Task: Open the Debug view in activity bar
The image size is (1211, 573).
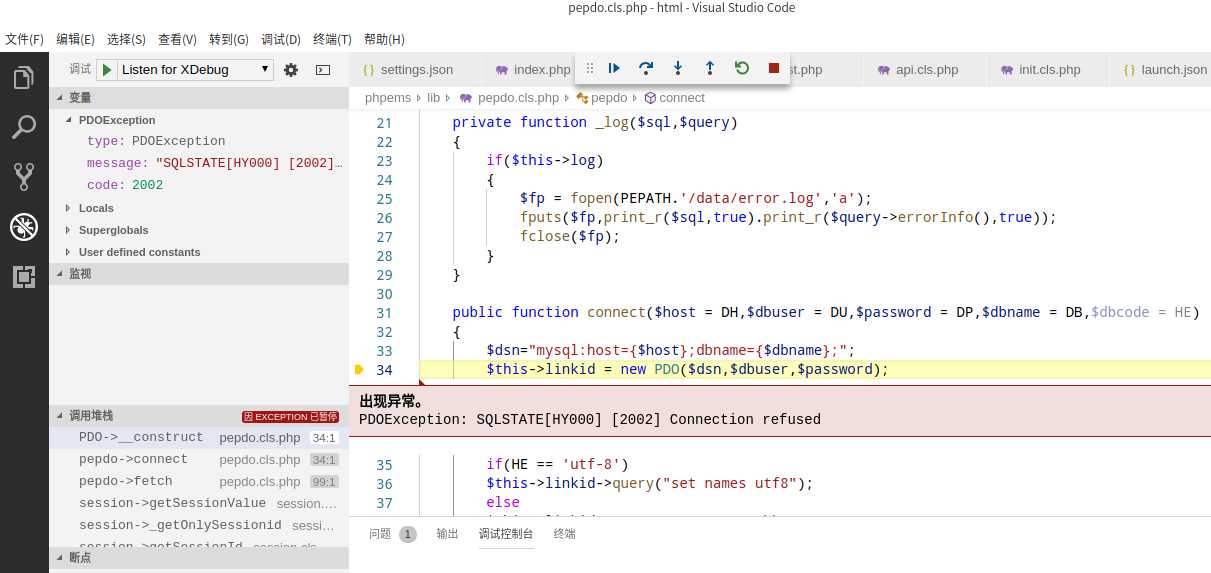Action: click(x=24, y=227)
